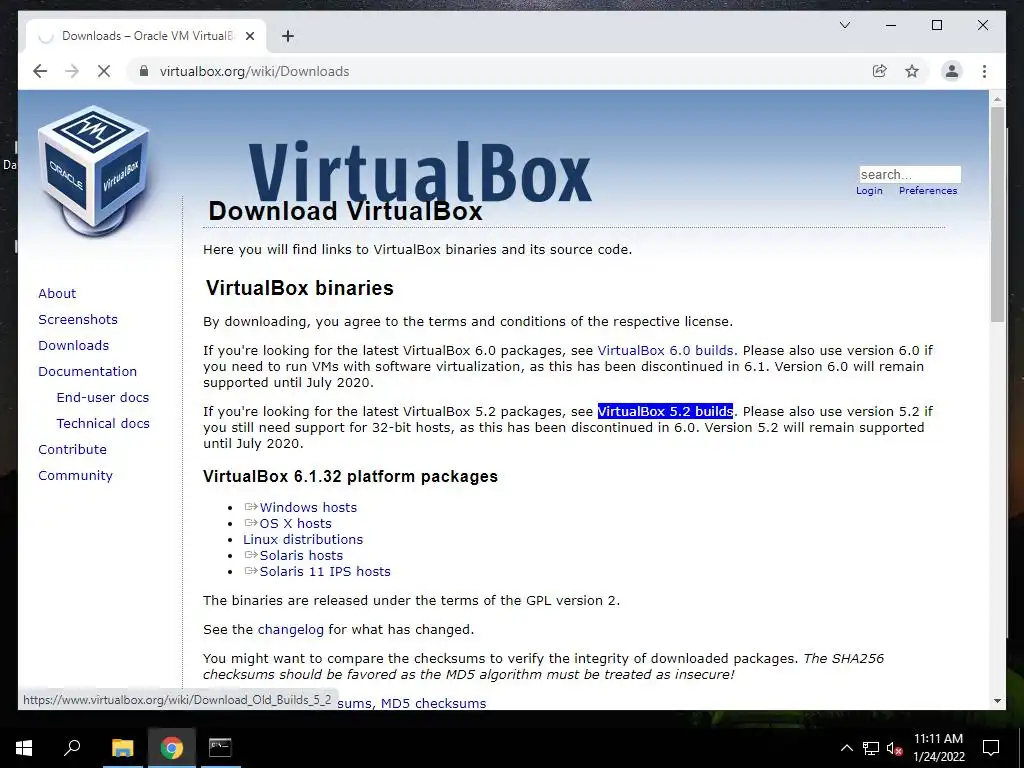Click the search box on the page
This screenshot has height=768, width=1024.
click(x=910, y=174)
